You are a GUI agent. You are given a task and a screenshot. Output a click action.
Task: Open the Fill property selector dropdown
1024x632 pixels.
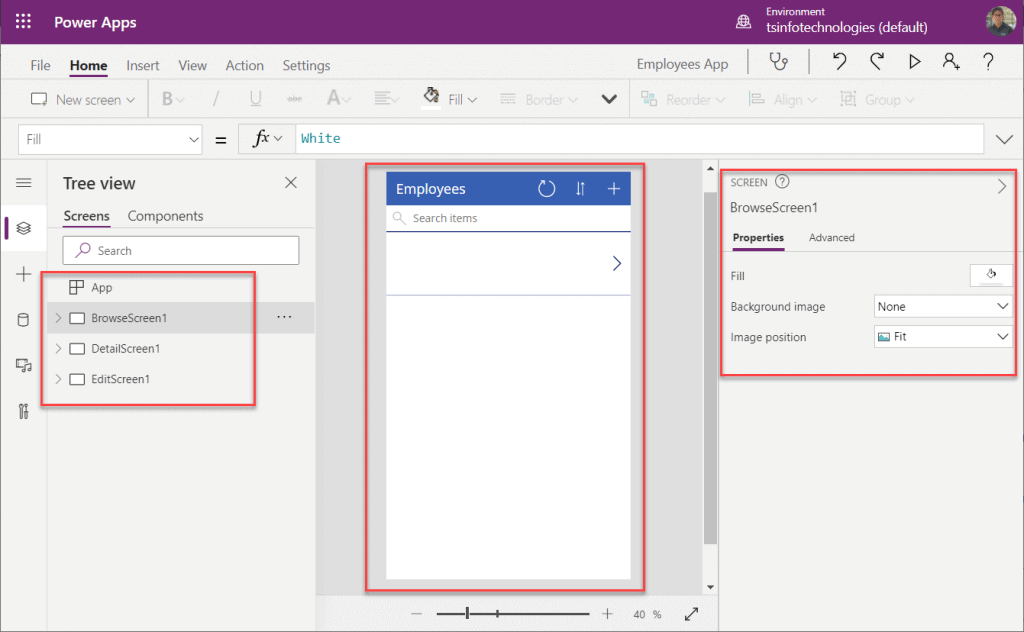tap(110, 139)
